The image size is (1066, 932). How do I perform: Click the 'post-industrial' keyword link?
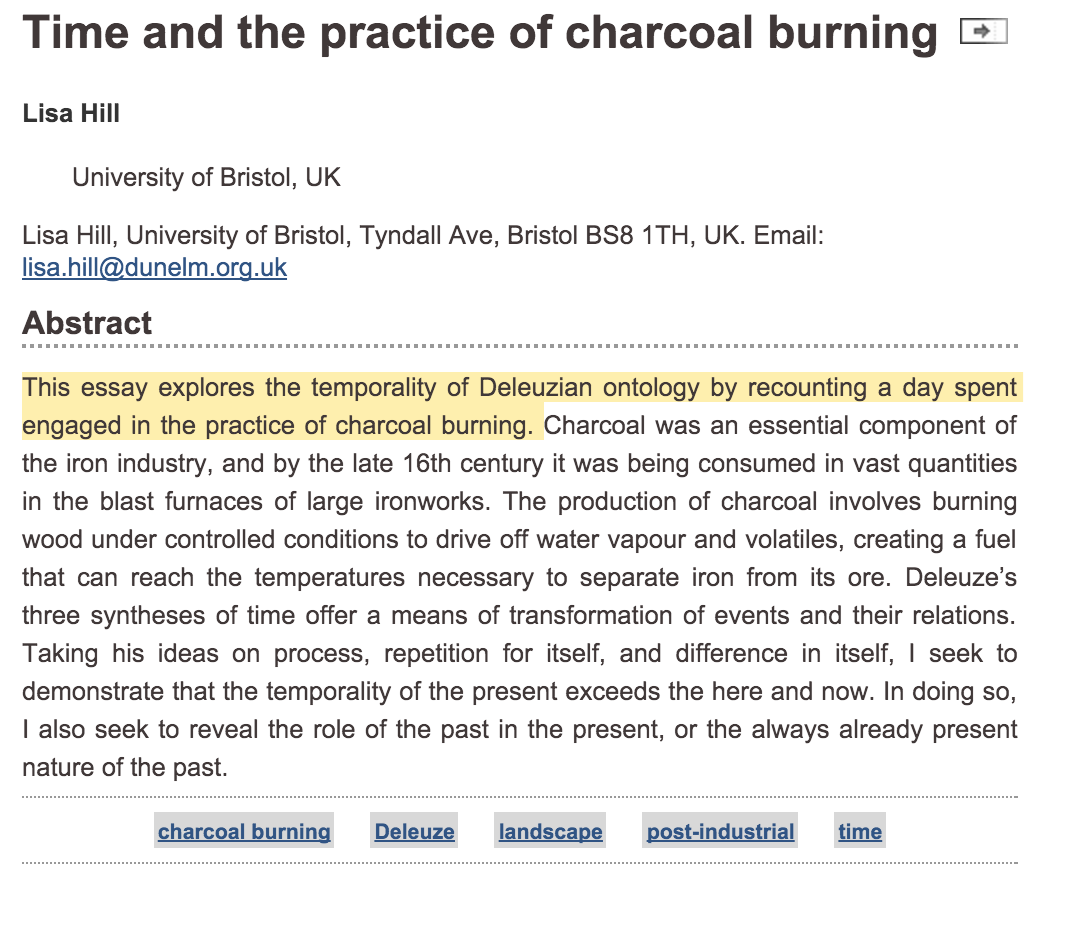point(720,831)
